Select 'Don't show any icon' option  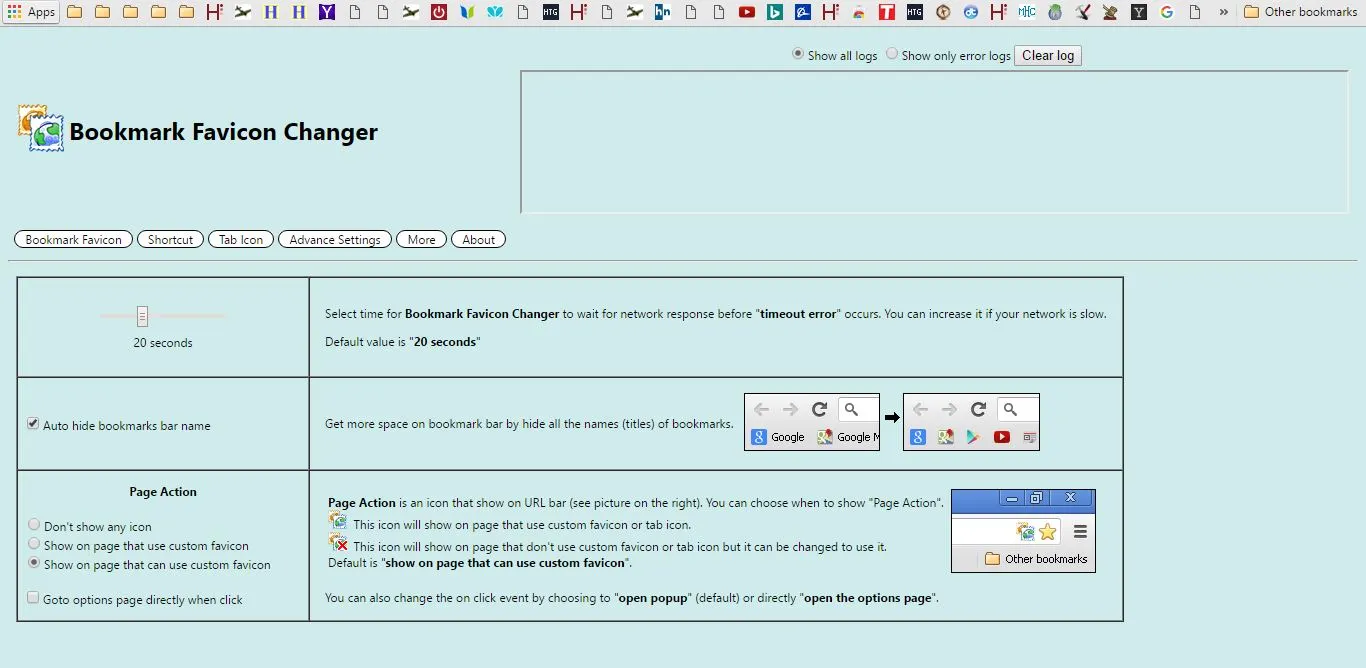(34, 525)
